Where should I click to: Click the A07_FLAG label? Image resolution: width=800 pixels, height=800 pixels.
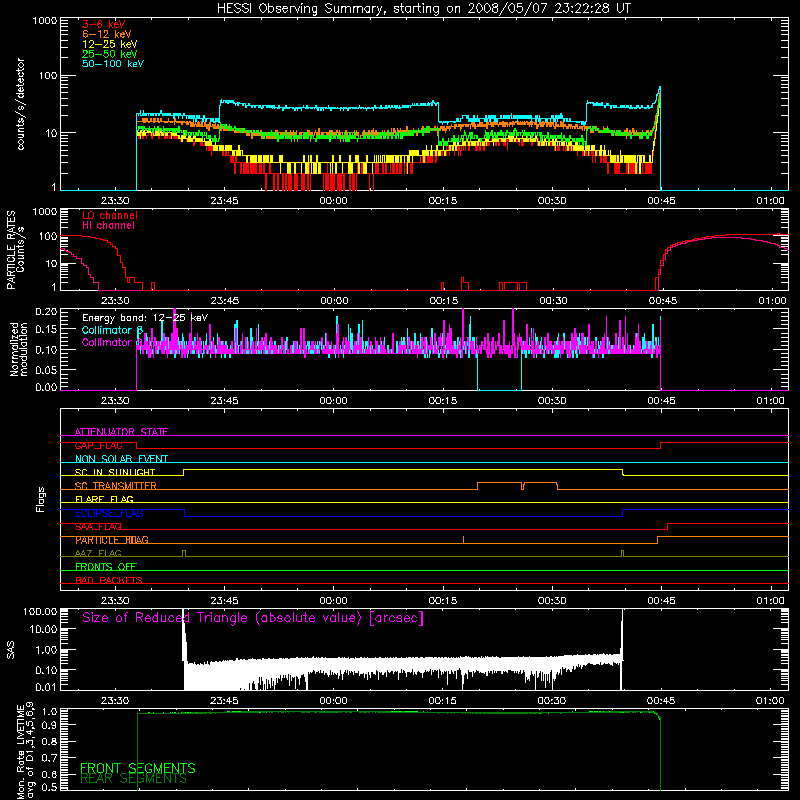pyautogui.click(x=98, y=553)
